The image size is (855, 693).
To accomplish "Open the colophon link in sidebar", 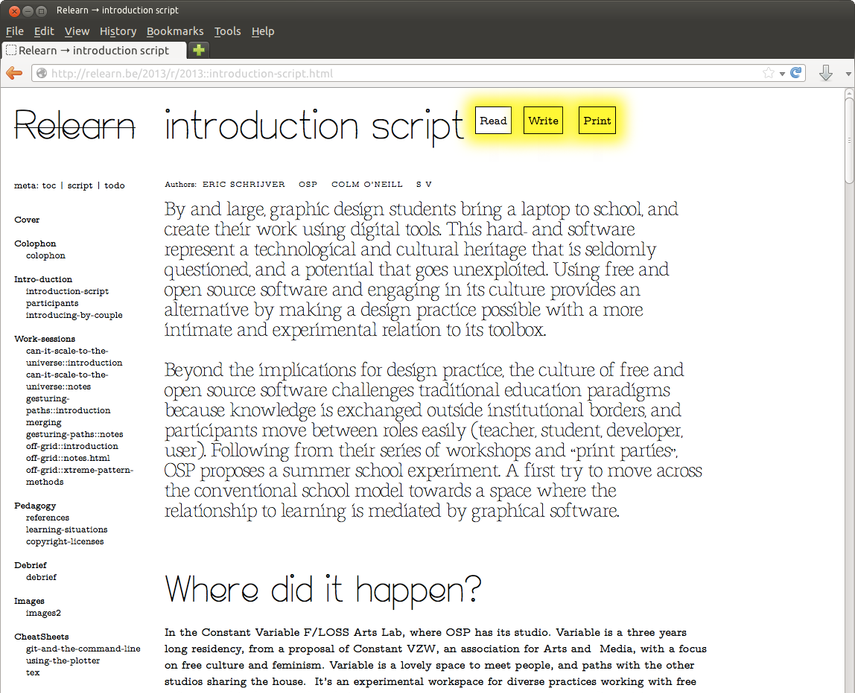I will click(45, 256).
